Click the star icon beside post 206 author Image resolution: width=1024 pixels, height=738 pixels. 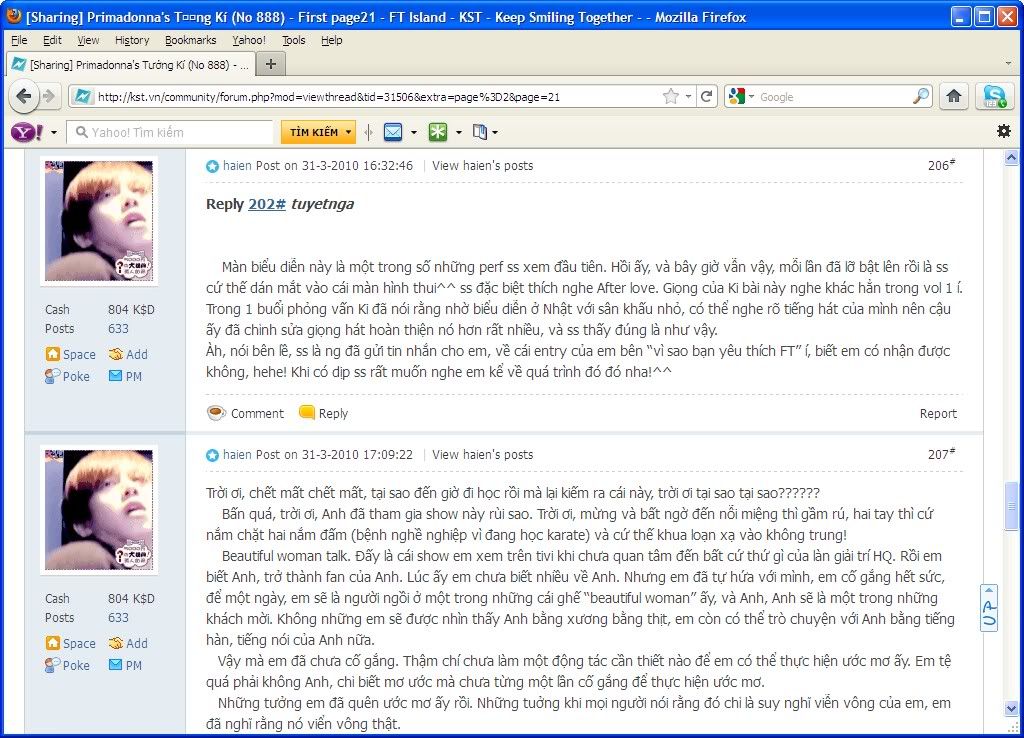[x=212, y=167]
